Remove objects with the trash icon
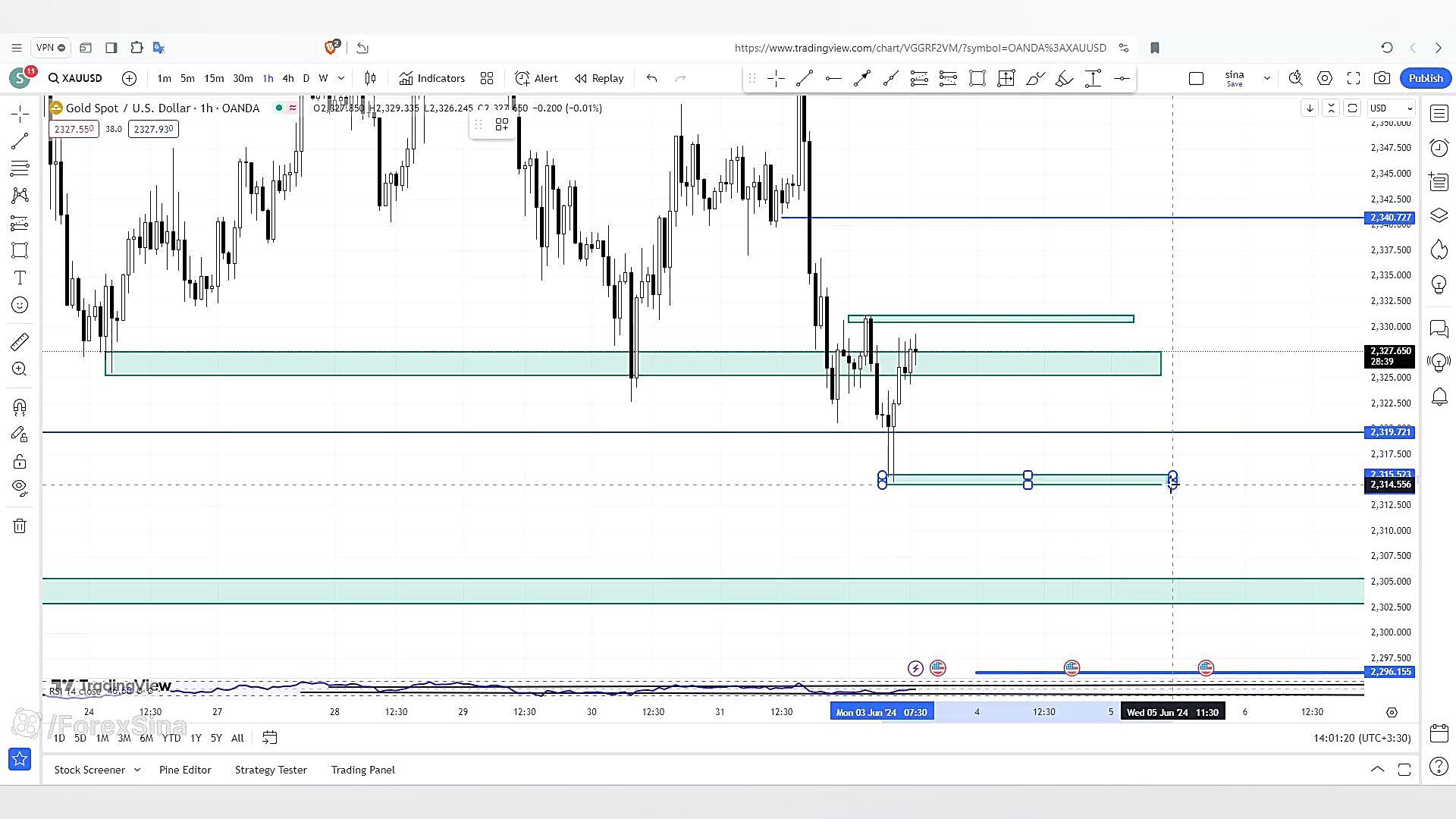Screen dimensions: 1456x819 [20, 526]
